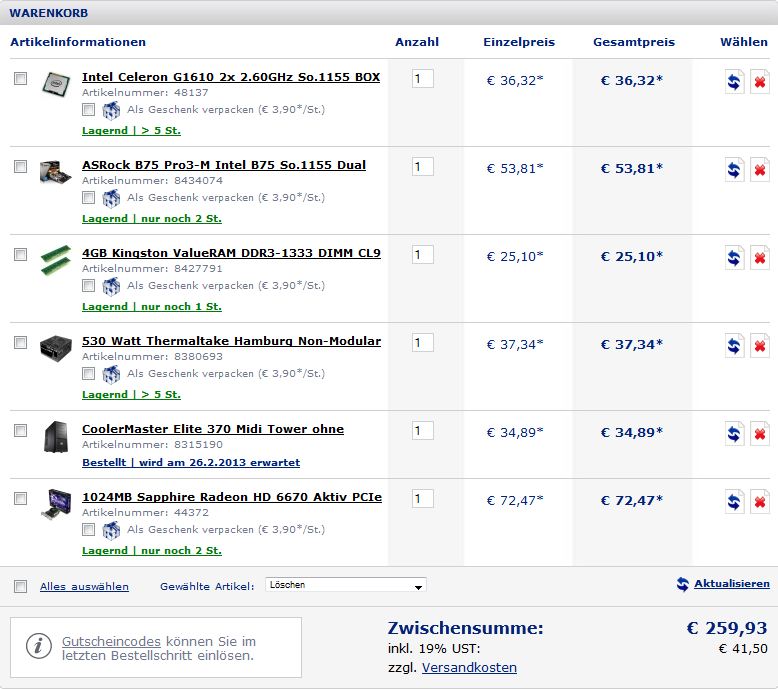
Task: Select the Kingston ValueRAM item checkbox
Action: point(20,254)
